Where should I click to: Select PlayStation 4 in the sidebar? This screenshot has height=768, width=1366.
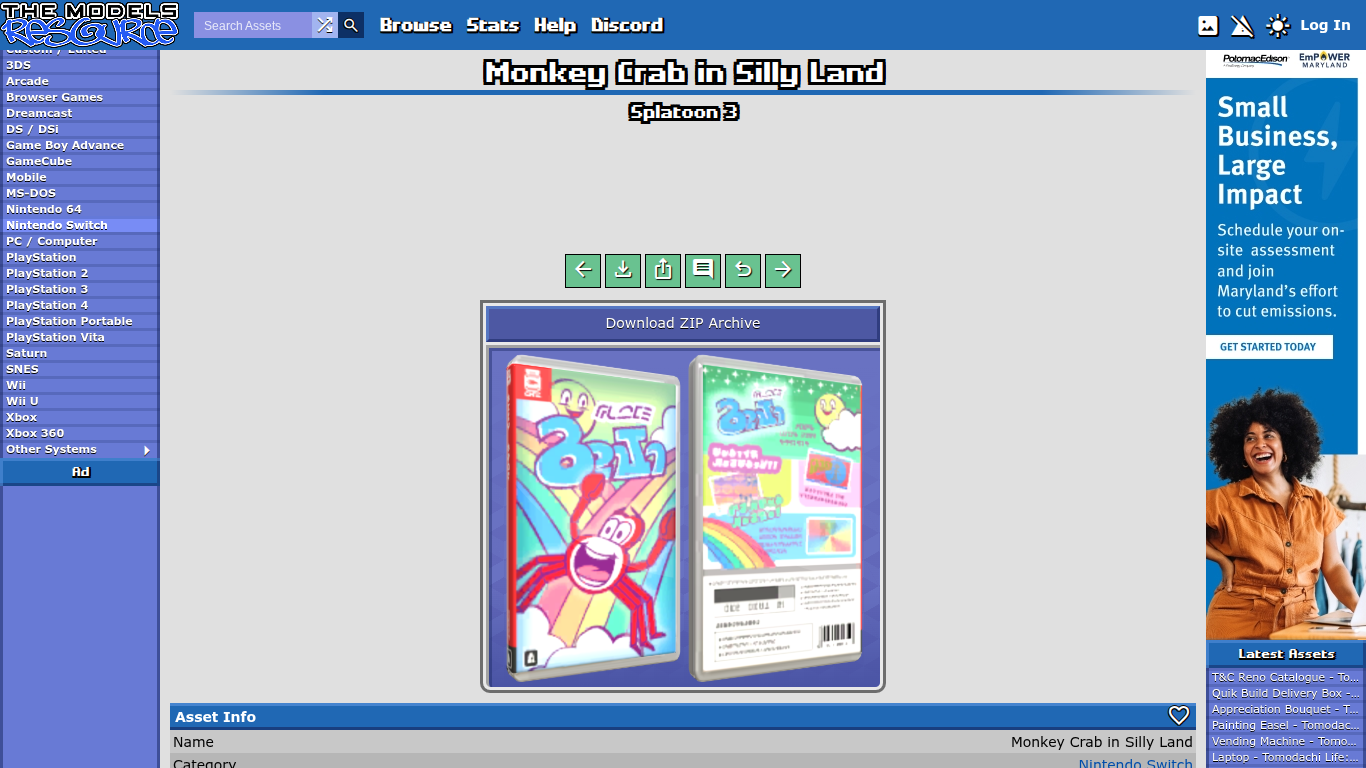(80, 305)
